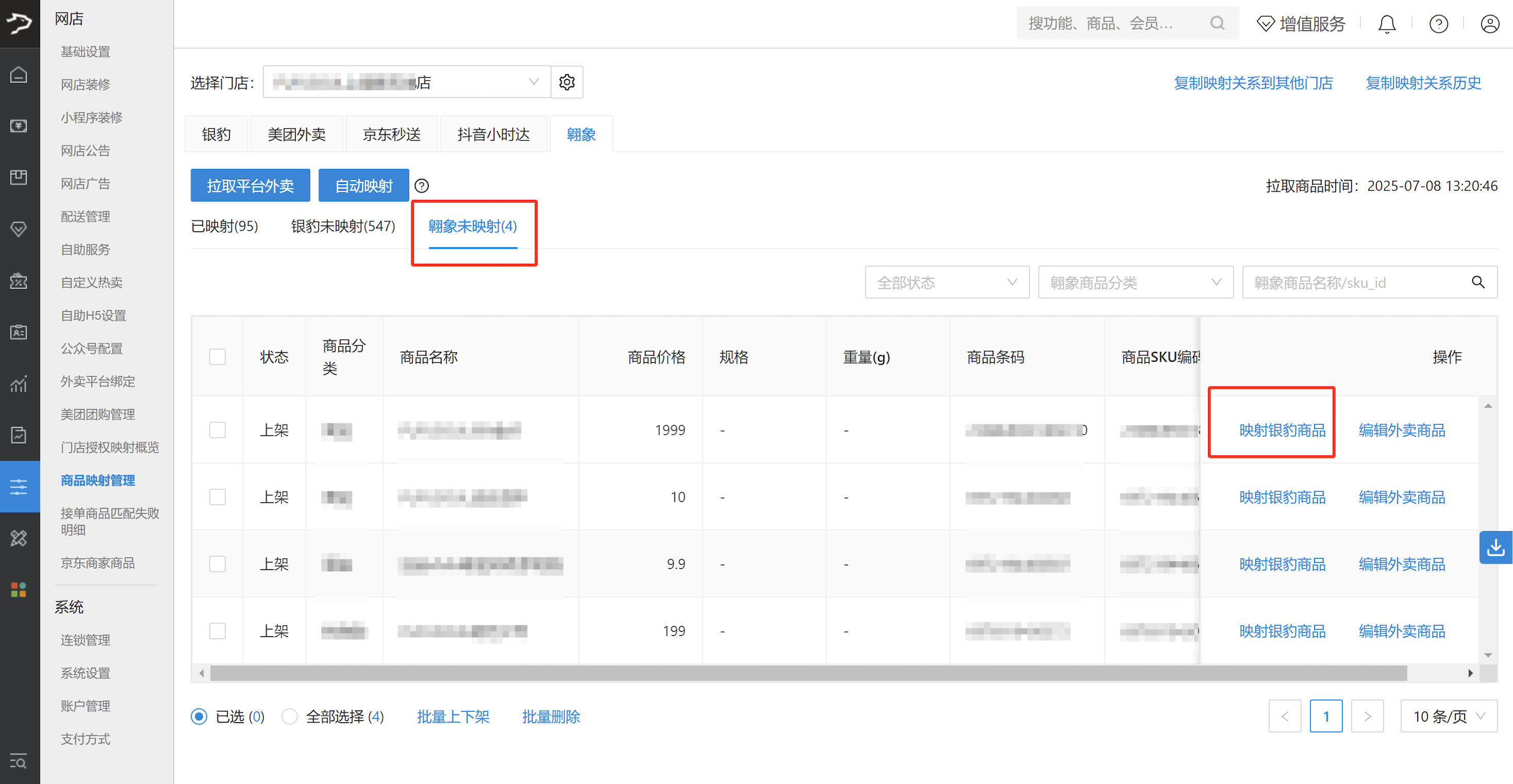
Task: Open the 全部状态 dropdown
Action: click(x=946, y=282)
